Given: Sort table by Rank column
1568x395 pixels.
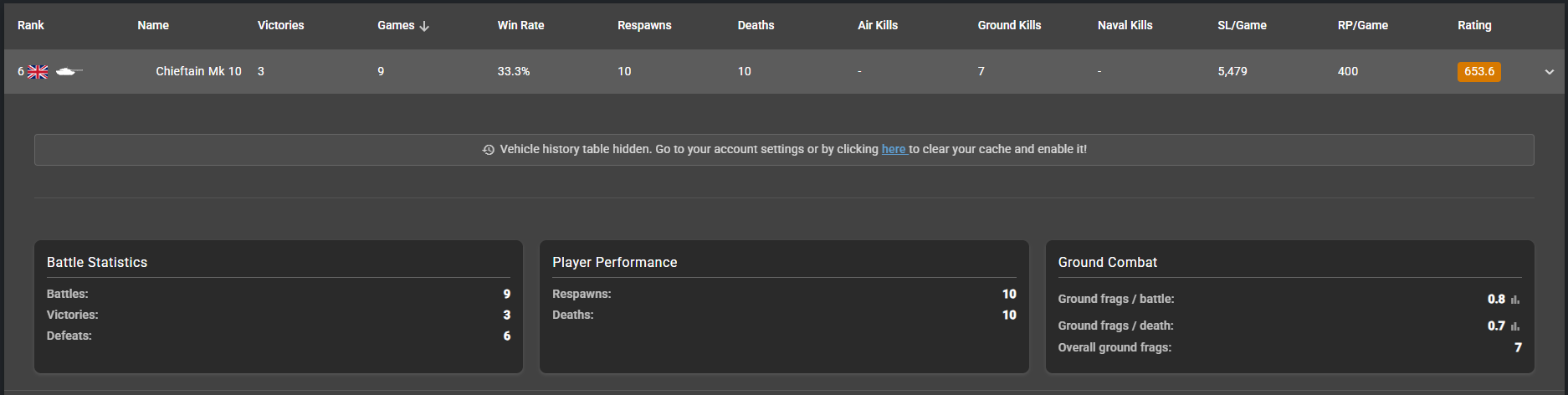Looking at the screenshot, I should coord(31,25).
